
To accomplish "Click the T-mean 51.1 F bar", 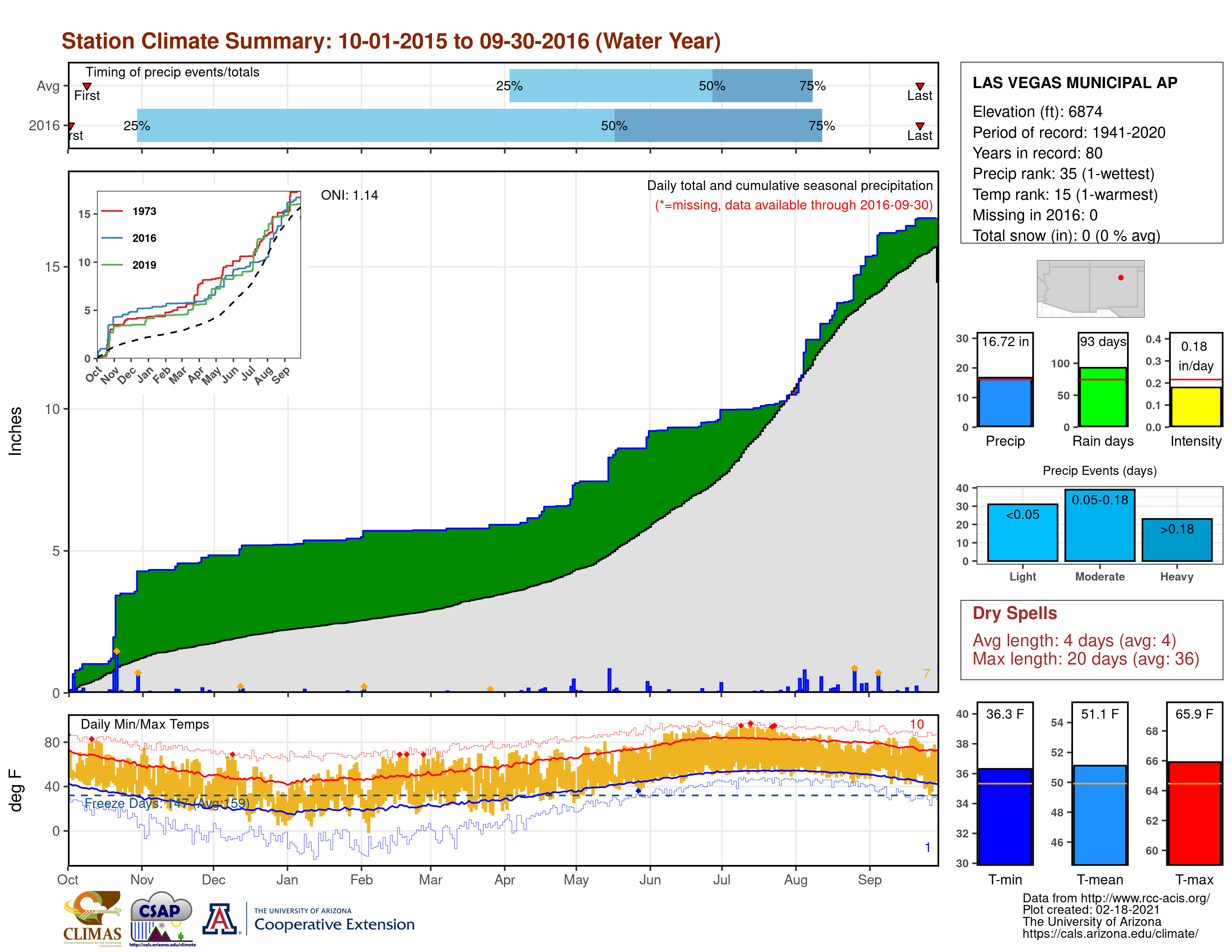I will (1099, 815).
